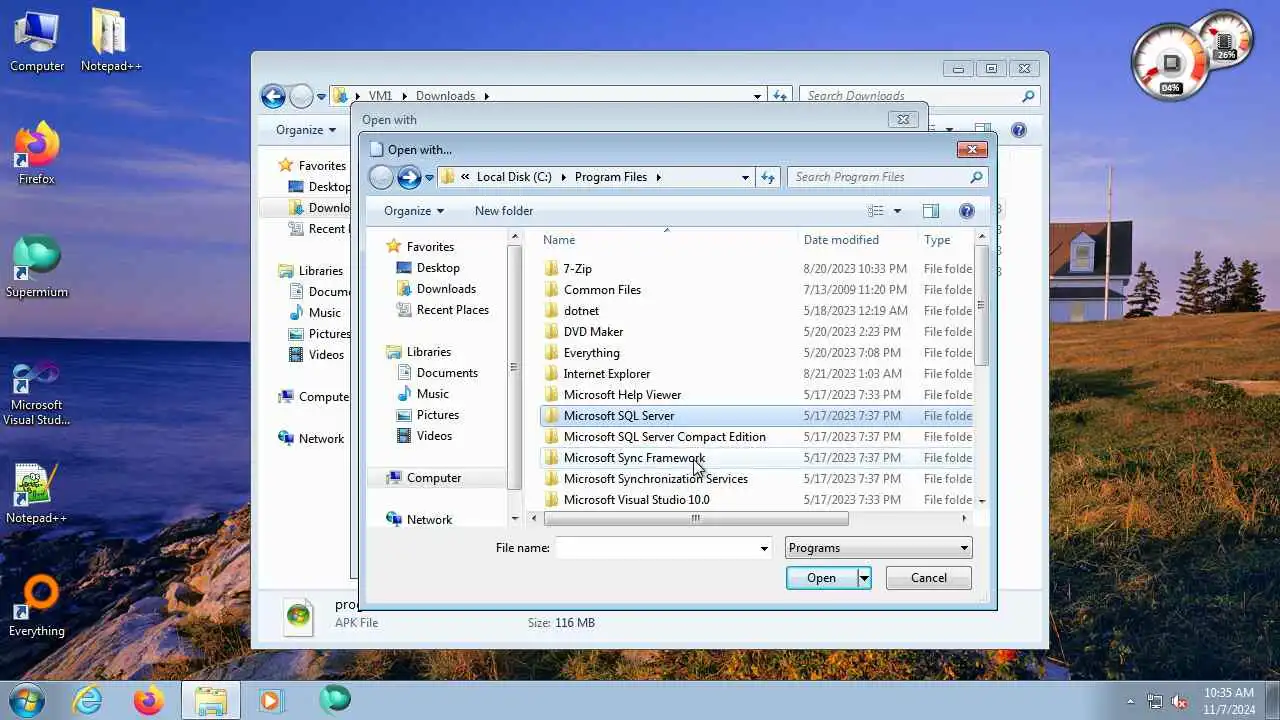Click the File name input field
The image size is (1280, 720).
pos(656,548)
